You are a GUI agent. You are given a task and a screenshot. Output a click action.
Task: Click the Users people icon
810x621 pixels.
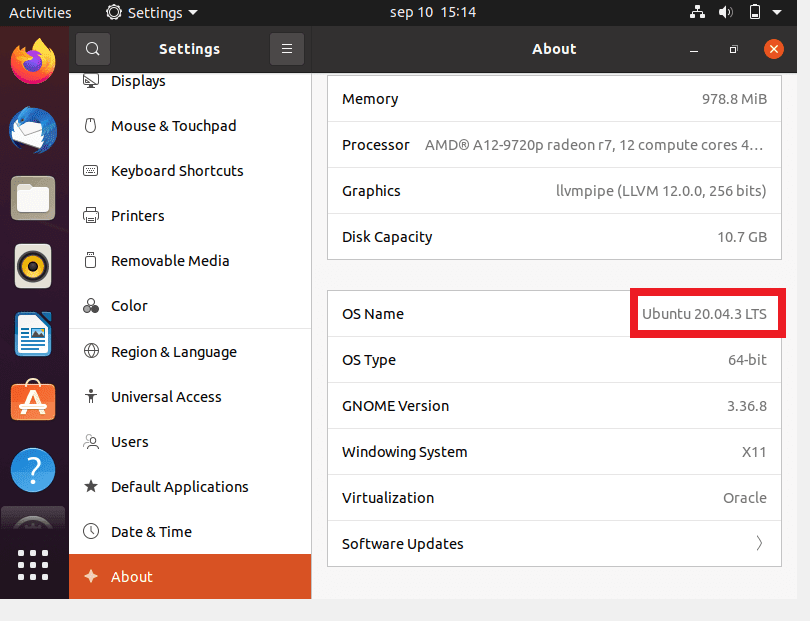91,442
